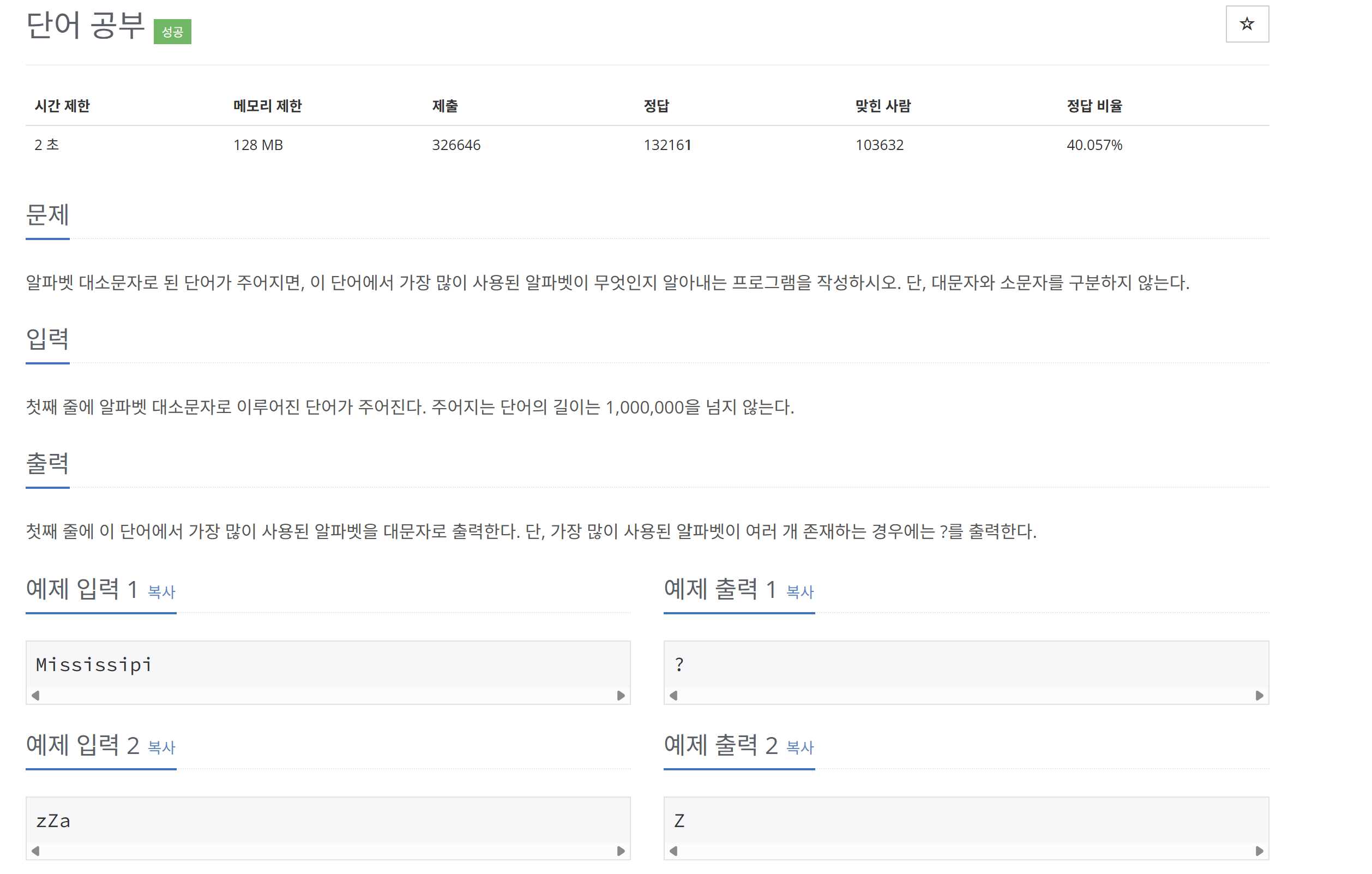Click the 정답 비율 column header

tap(1094, 106)
